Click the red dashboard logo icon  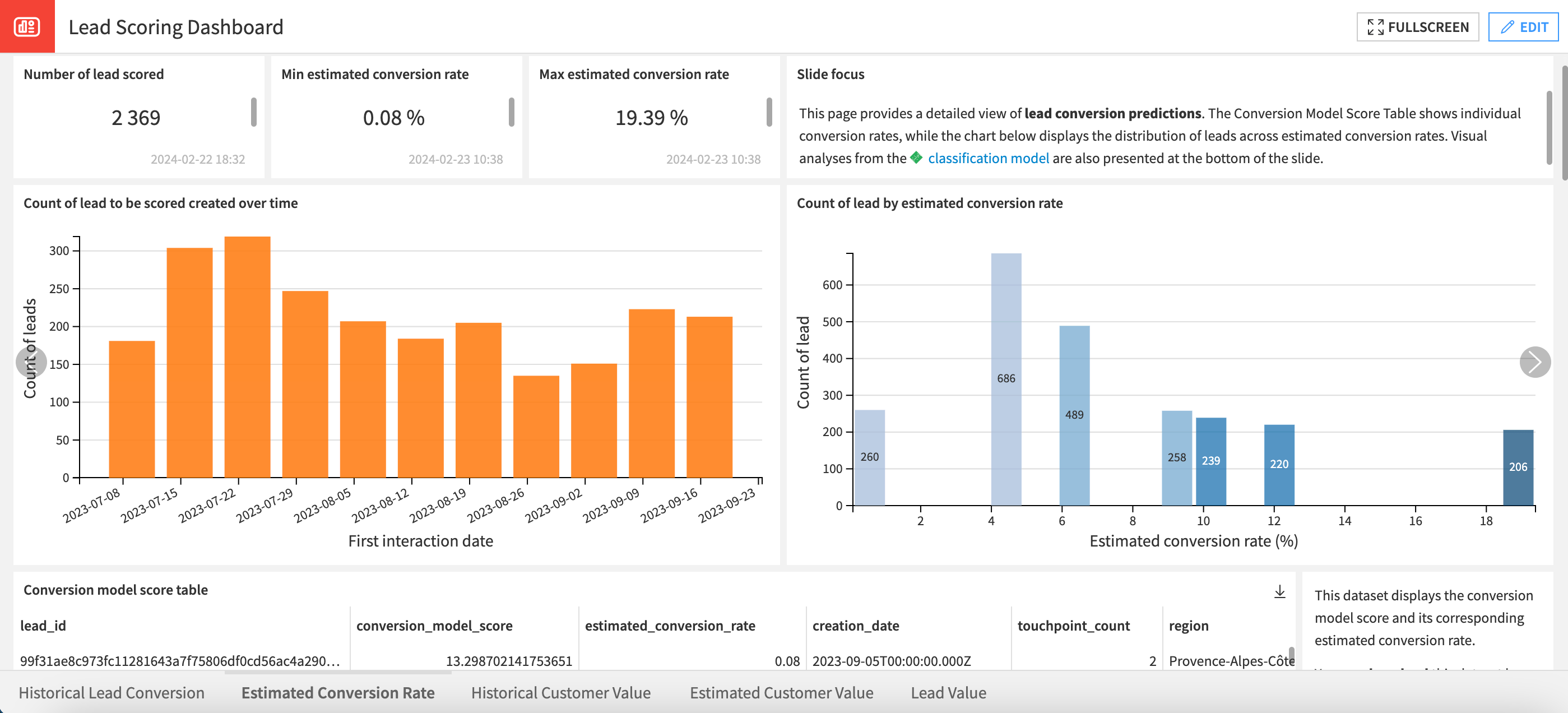pos(27,26)
